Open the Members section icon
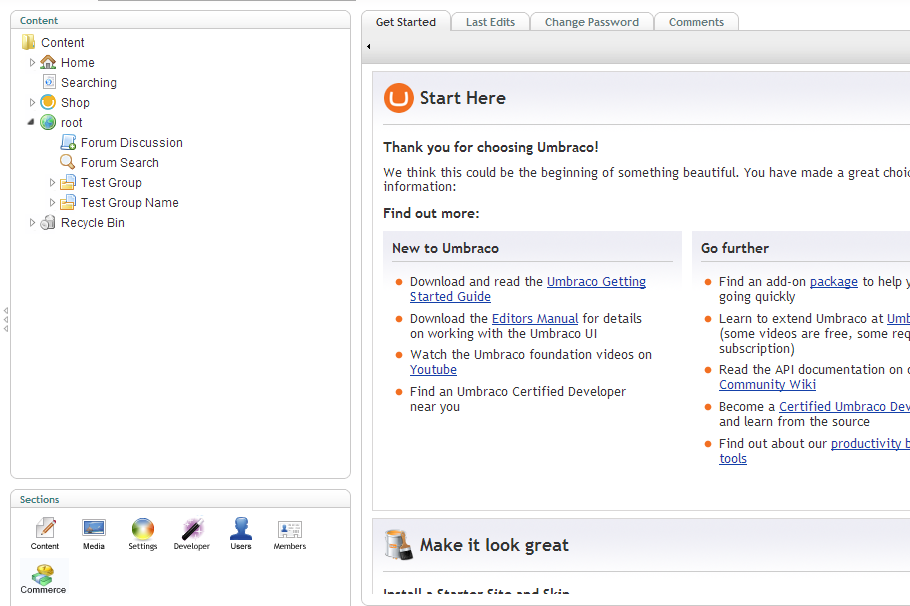Screen dimensions: 910x606 [290, 533]
